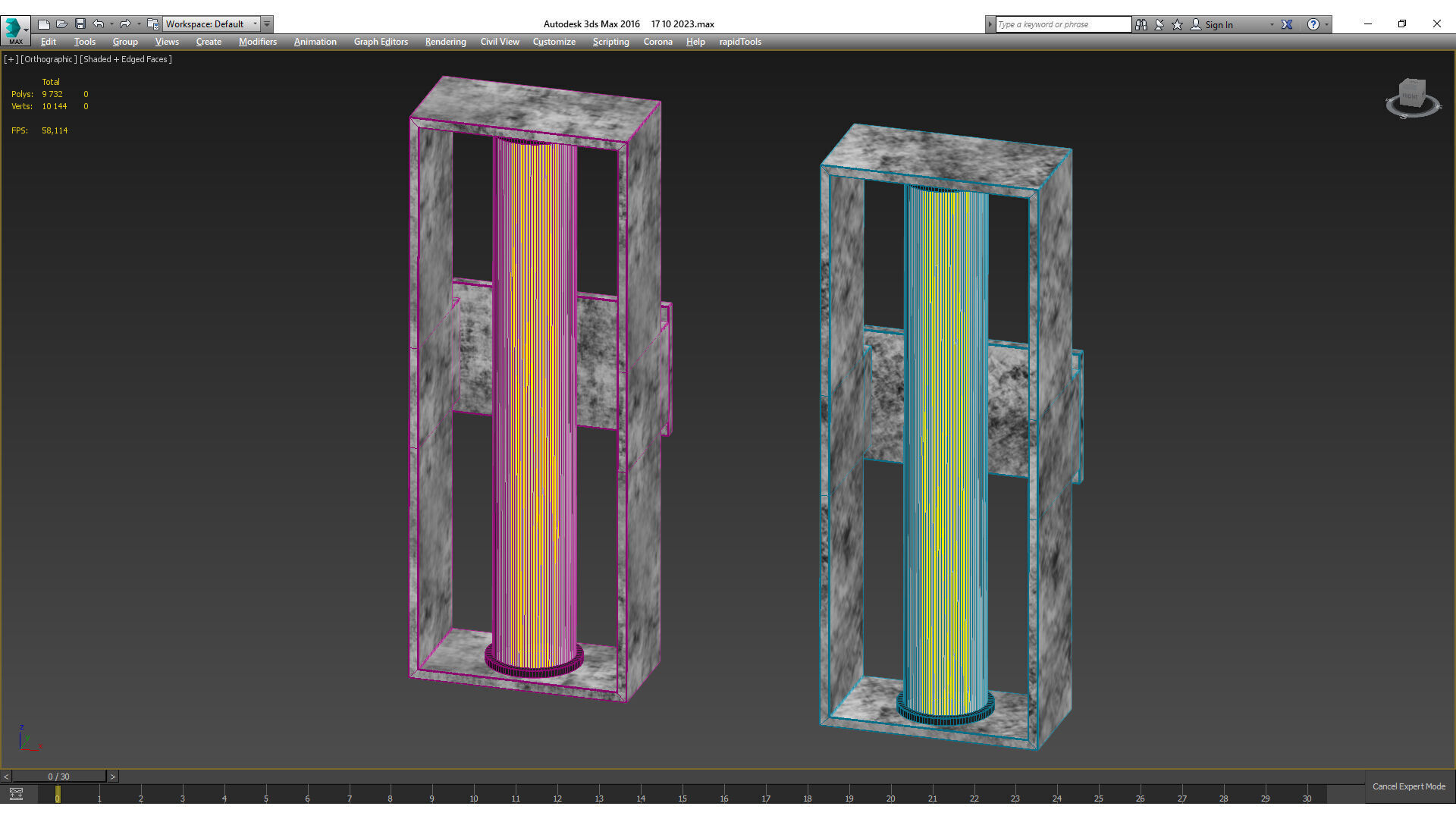Click the ViewCube navigation widget
Screen dimensions: 1456x819
1413,98
